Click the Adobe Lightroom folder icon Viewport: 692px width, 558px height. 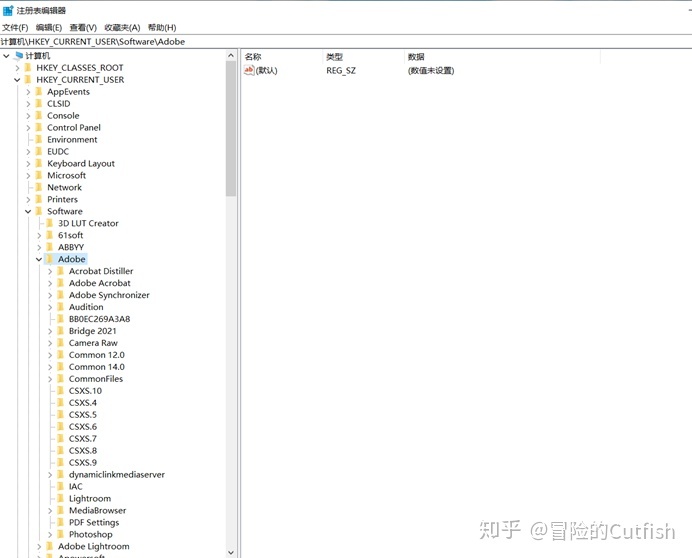[50, 546]
